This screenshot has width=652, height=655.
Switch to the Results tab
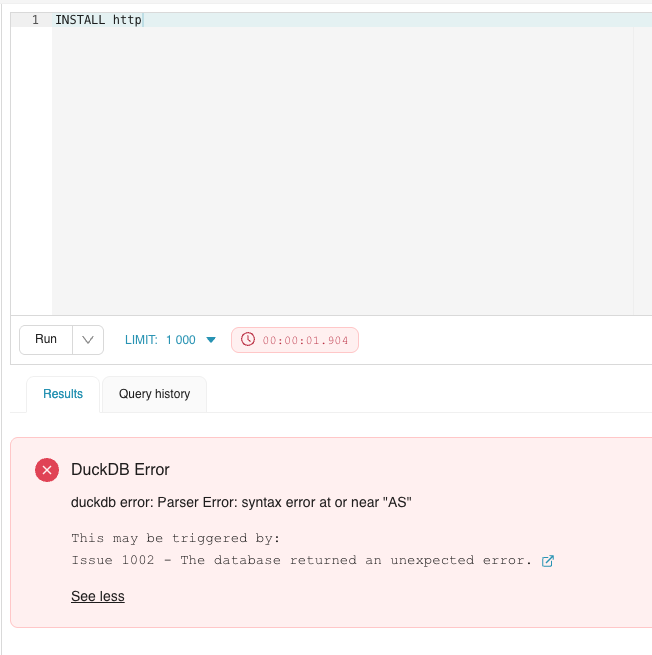pyautogui.click(x=63, y=394)
